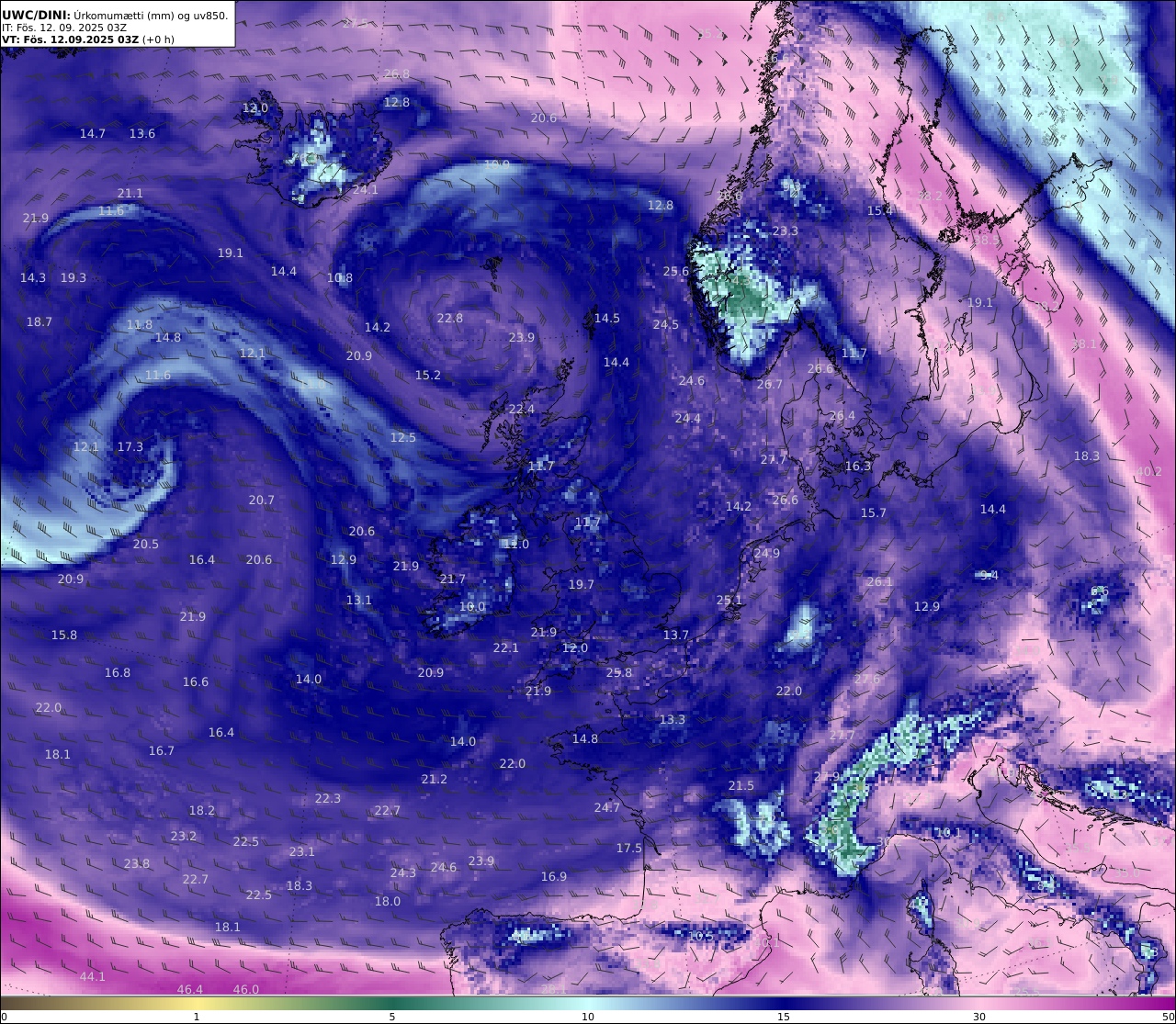Click the map value 15.8
Screen dimensions: 1176x1024
[x=64, y=635]
